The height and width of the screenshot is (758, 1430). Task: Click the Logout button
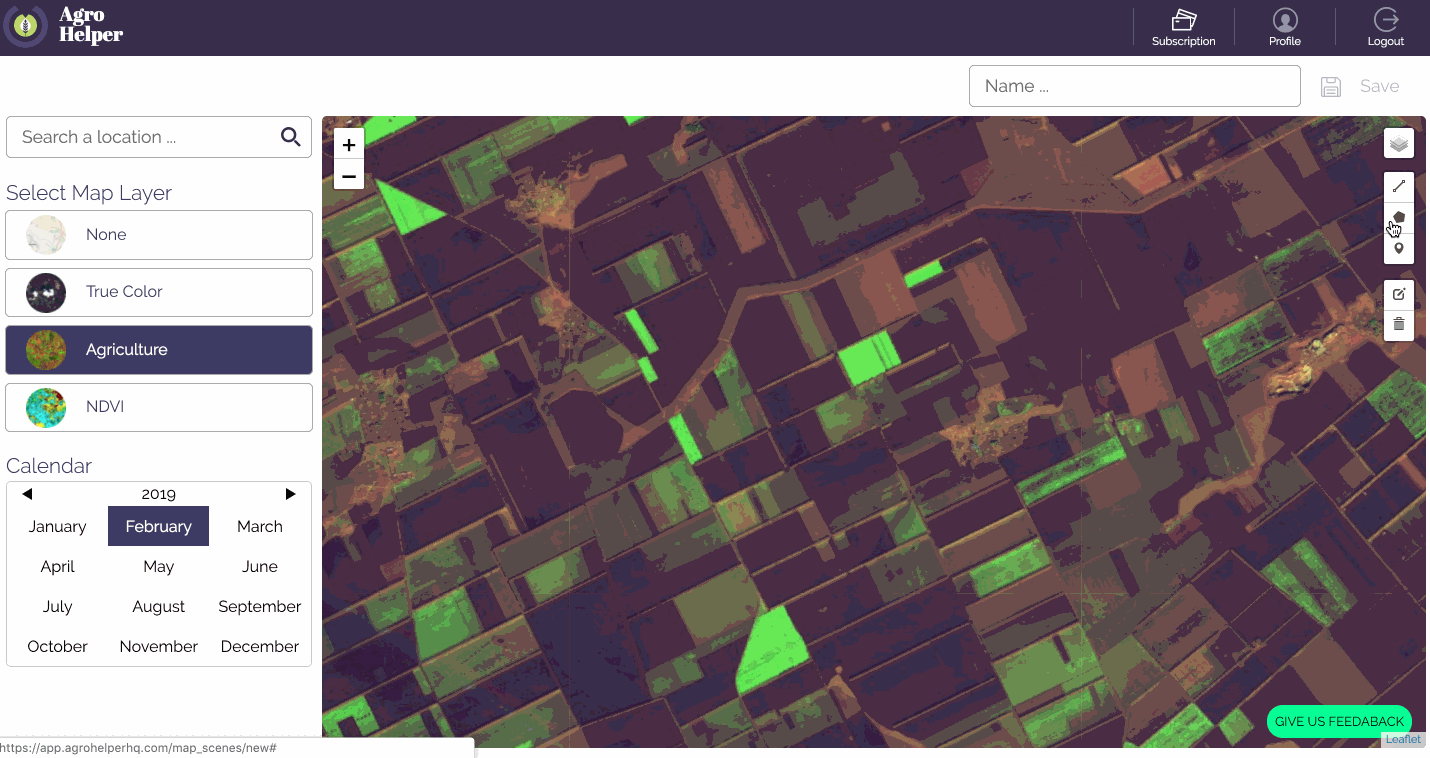[1386, 28]
